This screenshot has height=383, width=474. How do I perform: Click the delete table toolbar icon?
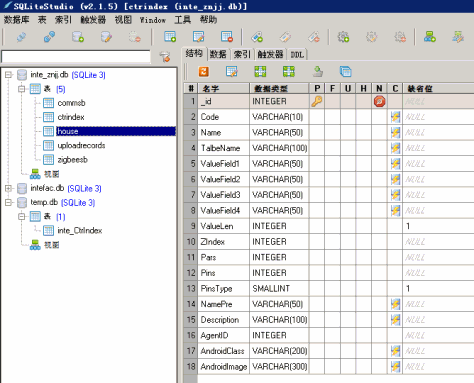tap(227, 37)
